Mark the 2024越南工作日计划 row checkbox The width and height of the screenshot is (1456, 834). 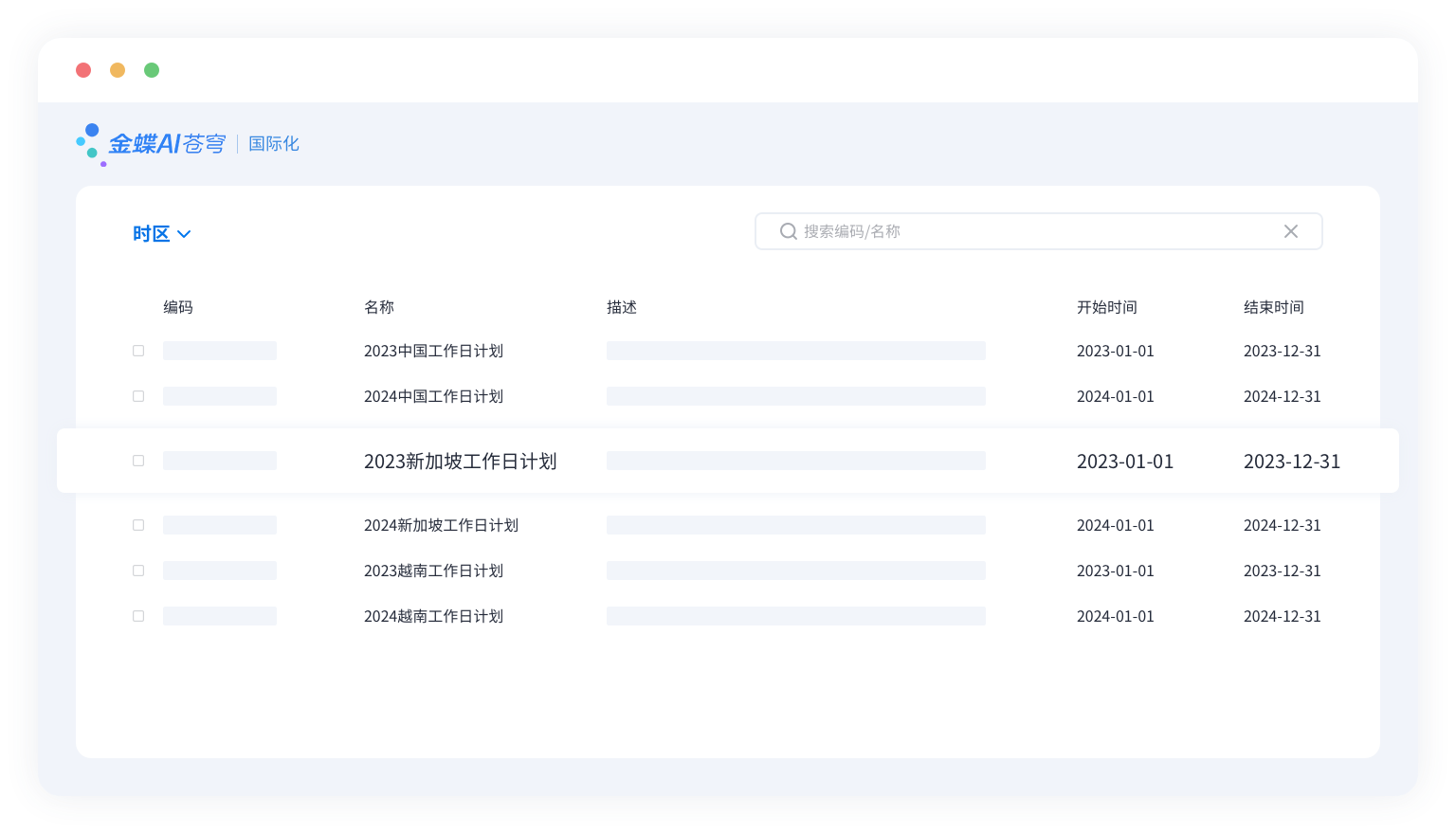[138, 616]
